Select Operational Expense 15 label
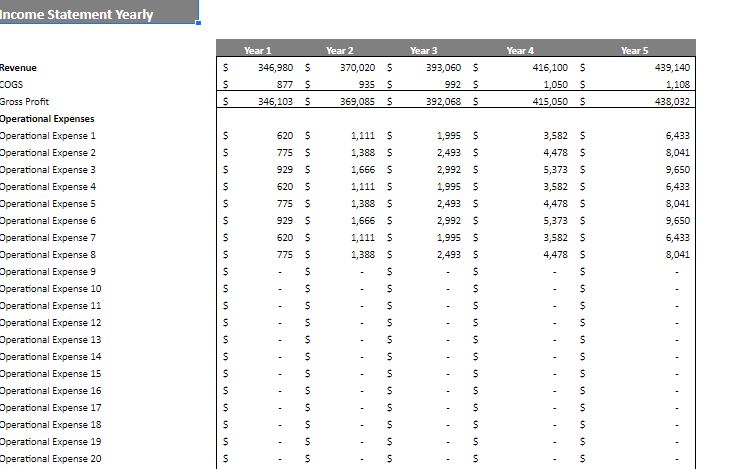Viewport: 744px width, 469px height. click(50, 374)
